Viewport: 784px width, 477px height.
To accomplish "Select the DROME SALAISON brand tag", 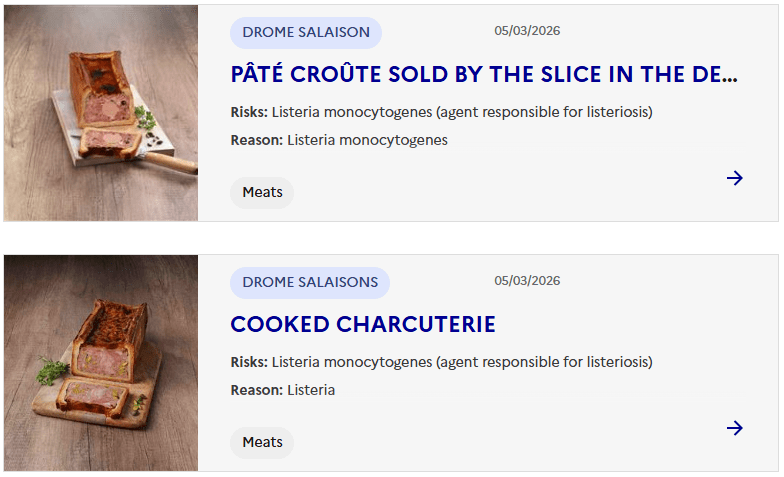I will click(306, 32).
